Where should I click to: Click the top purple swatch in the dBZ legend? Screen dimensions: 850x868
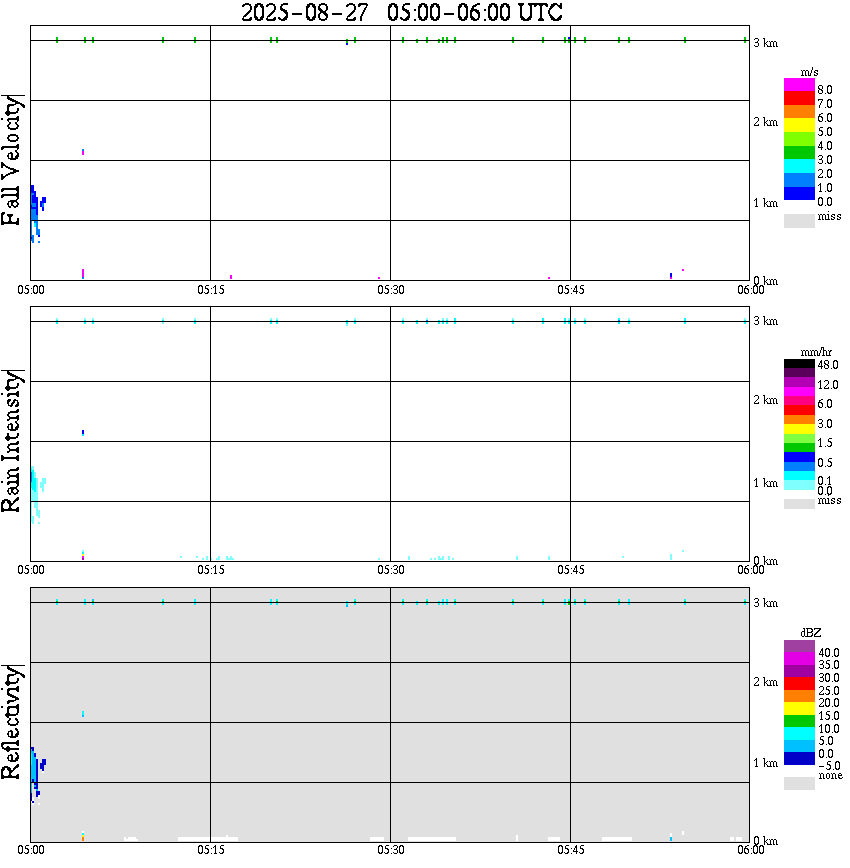[x=799, y=647]
